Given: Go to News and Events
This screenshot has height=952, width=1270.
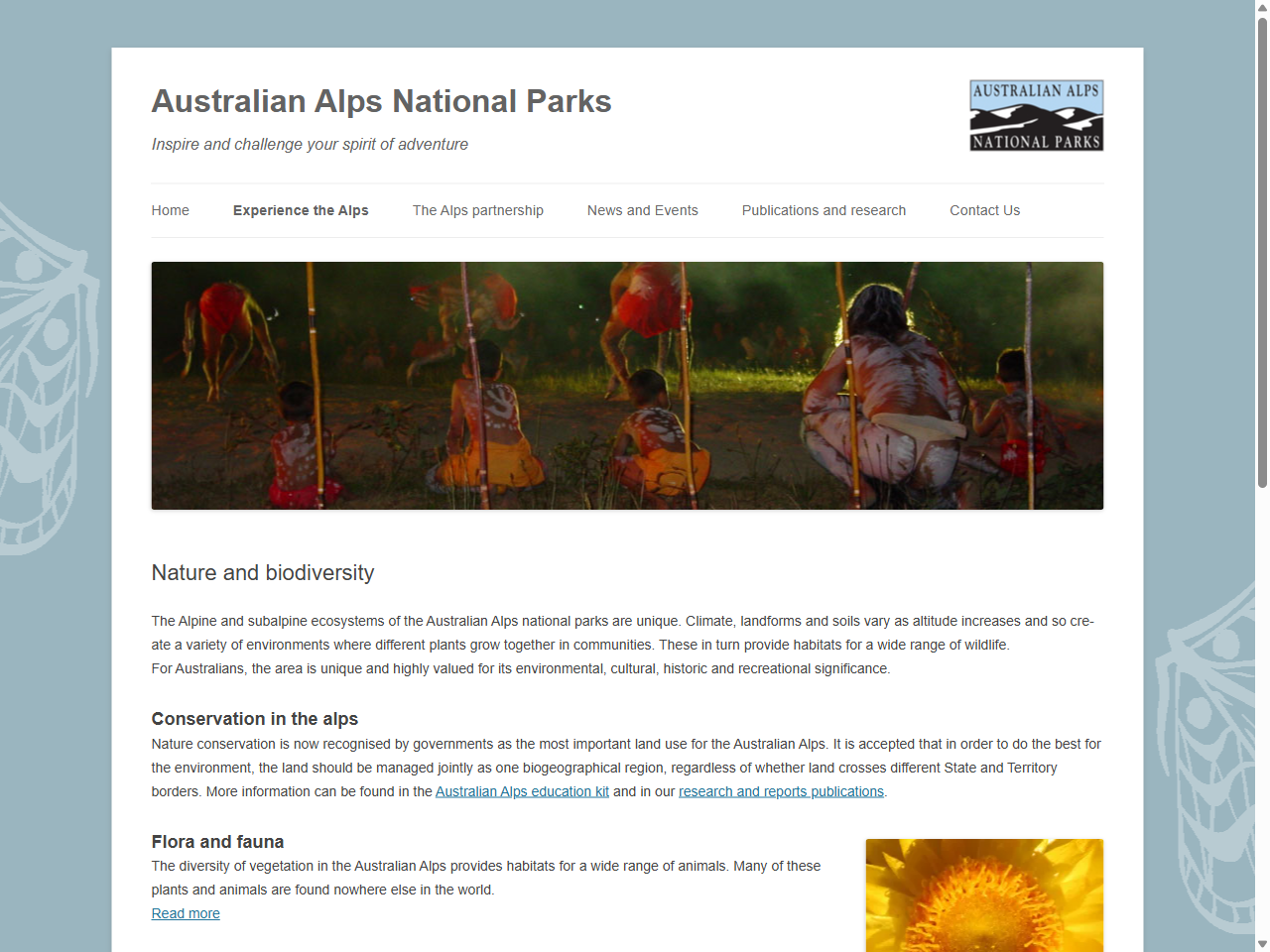Looking at the screenshot, I should tap(642, 210).
